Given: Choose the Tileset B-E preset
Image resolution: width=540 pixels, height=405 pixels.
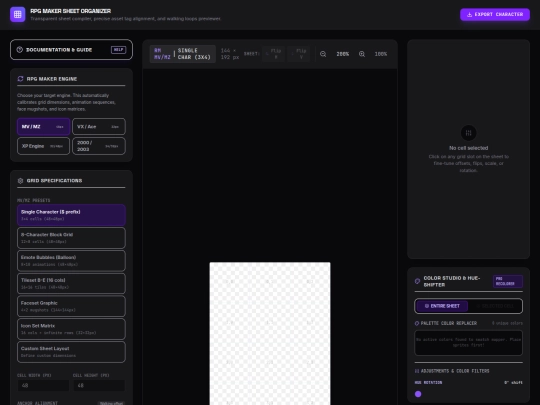Looking at the screenshot, I should coord(71,283).
